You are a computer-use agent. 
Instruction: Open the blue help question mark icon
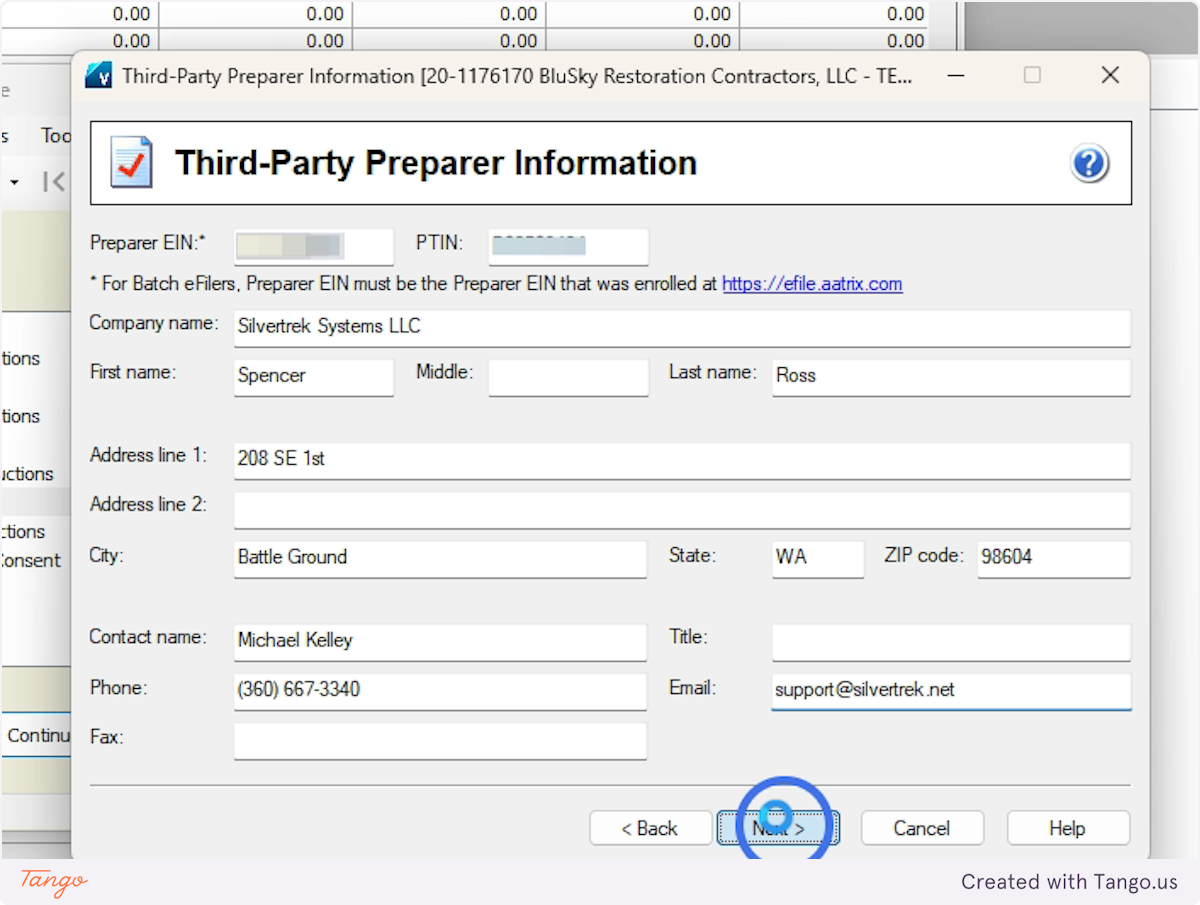click(1089, 163)
